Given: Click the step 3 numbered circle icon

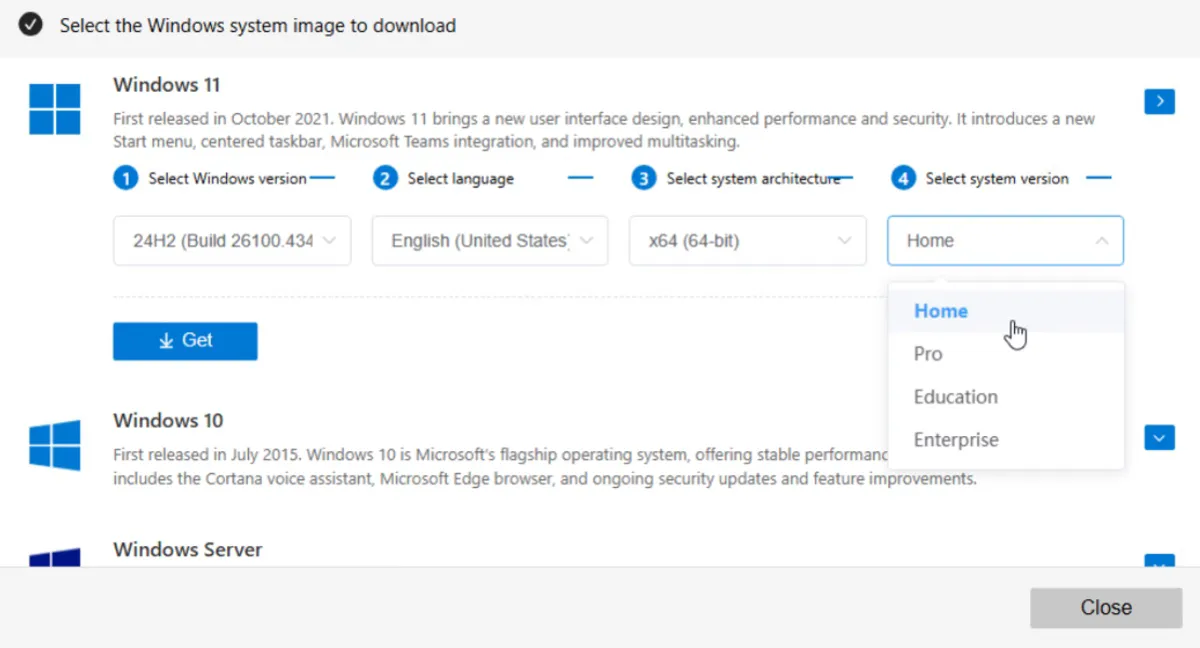Looking at the screenshot, I should (x=645, y=177).
